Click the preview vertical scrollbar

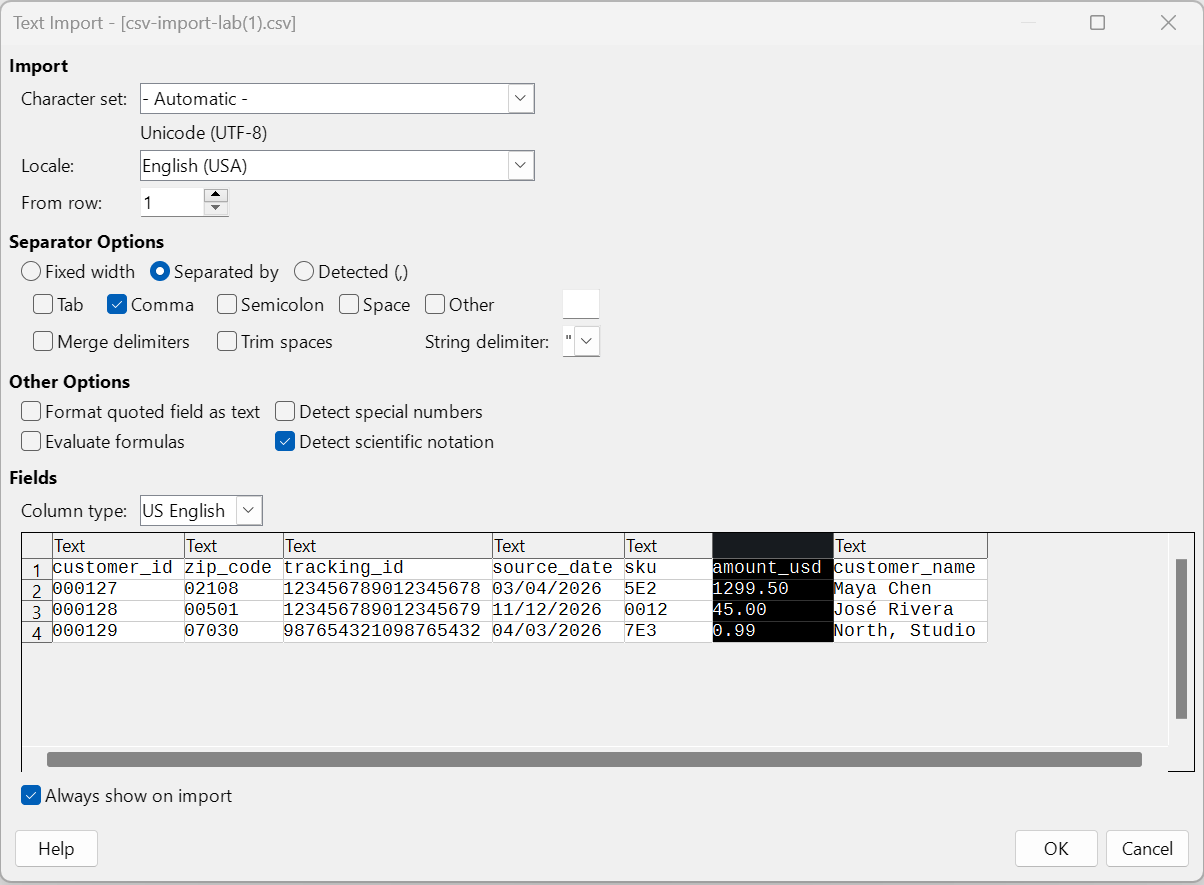1181,639
